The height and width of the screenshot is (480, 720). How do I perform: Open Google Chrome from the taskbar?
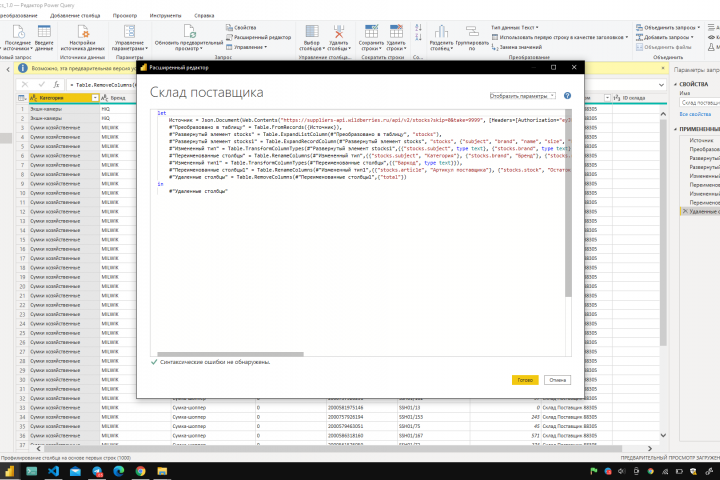click(x=141, y=471)
